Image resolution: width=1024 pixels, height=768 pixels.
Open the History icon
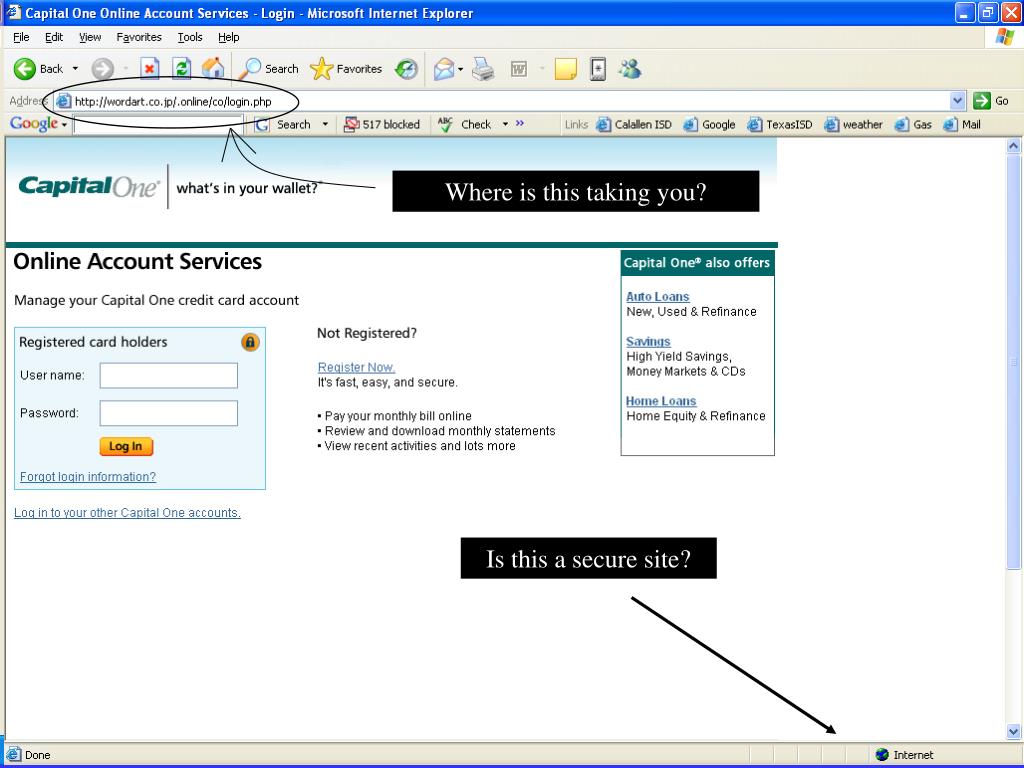pyautogui.click(x=406, y=69)
